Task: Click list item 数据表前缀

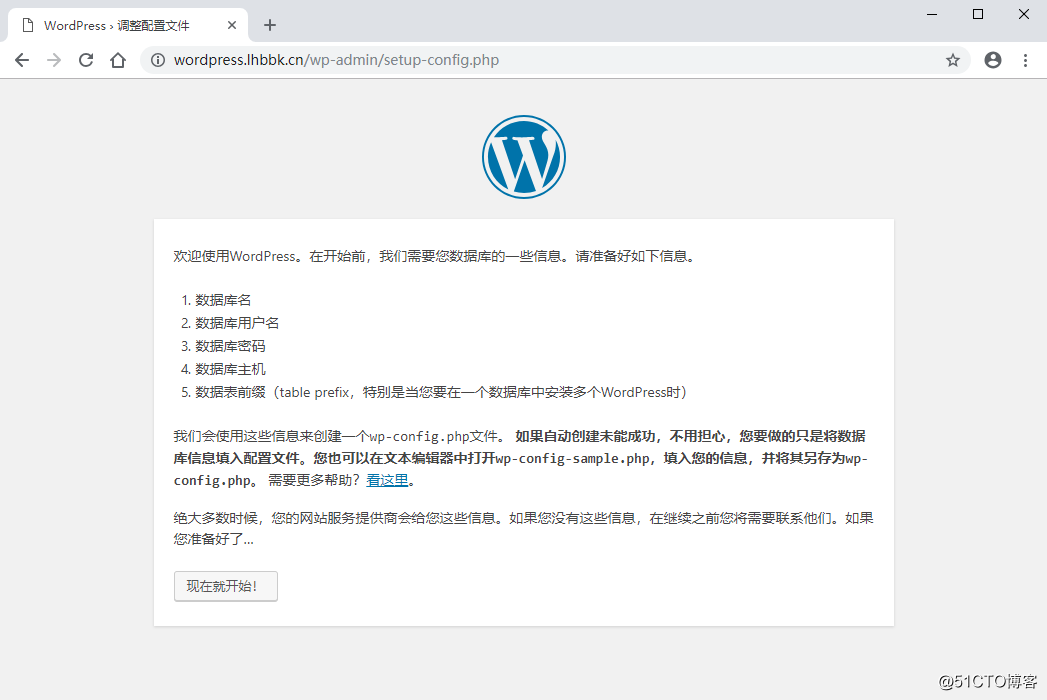Action: tap(441, 392)
